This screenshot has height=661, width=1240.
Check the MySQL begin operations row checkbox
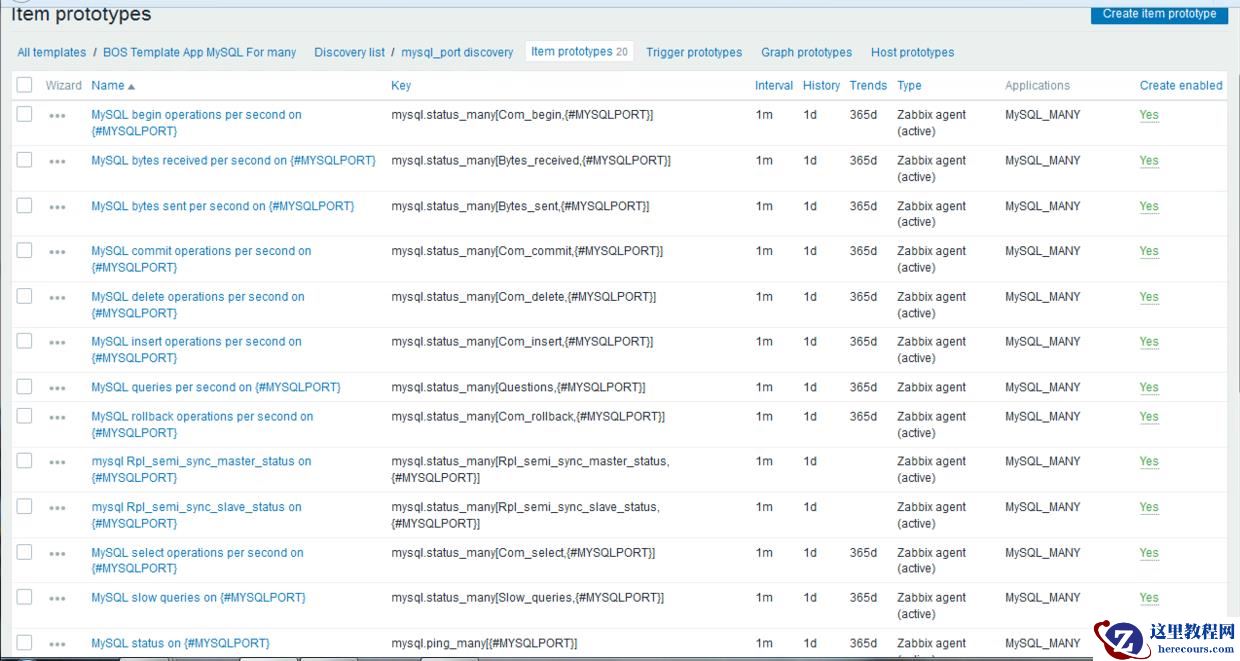[24, 114]
